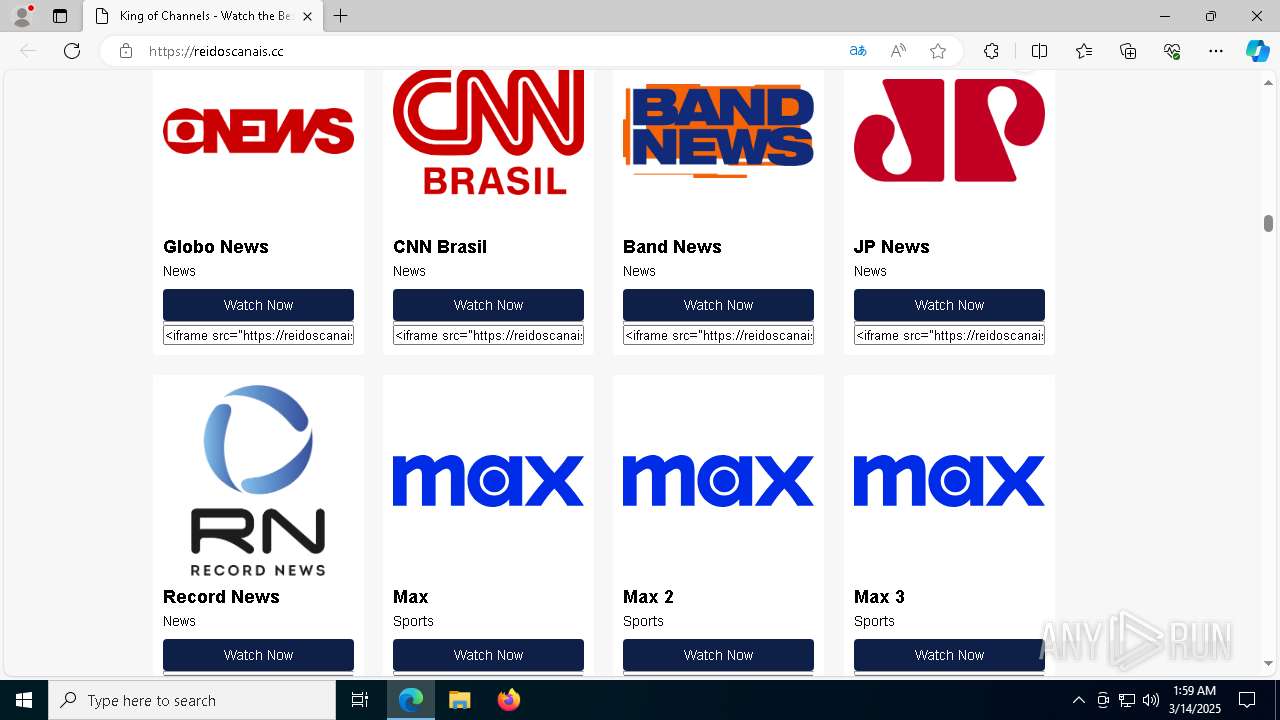Watch Now for Globo News
The height and width of the screenshot is (720, 1280).
[258, 305]
